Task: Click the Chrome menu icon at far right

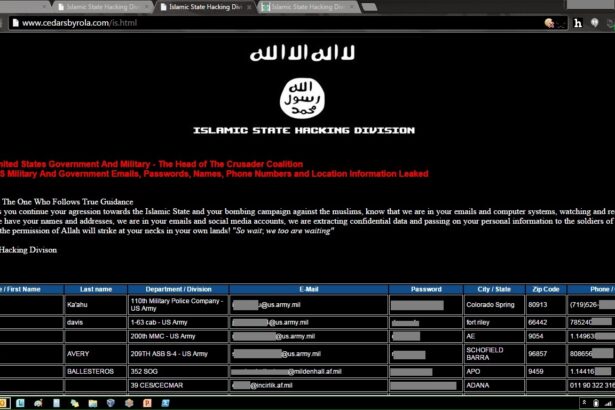Action: tap(607, 22)
